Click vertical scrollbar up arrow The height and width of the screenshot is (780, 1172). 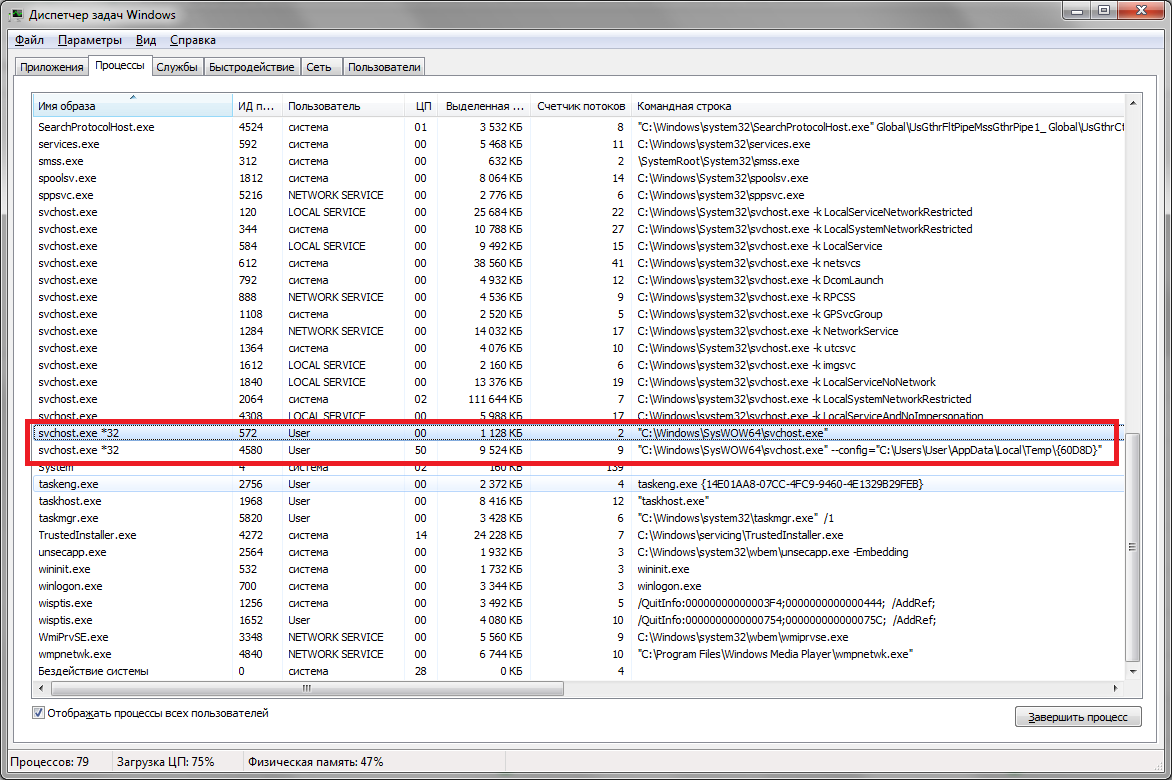pos(1133,103)
